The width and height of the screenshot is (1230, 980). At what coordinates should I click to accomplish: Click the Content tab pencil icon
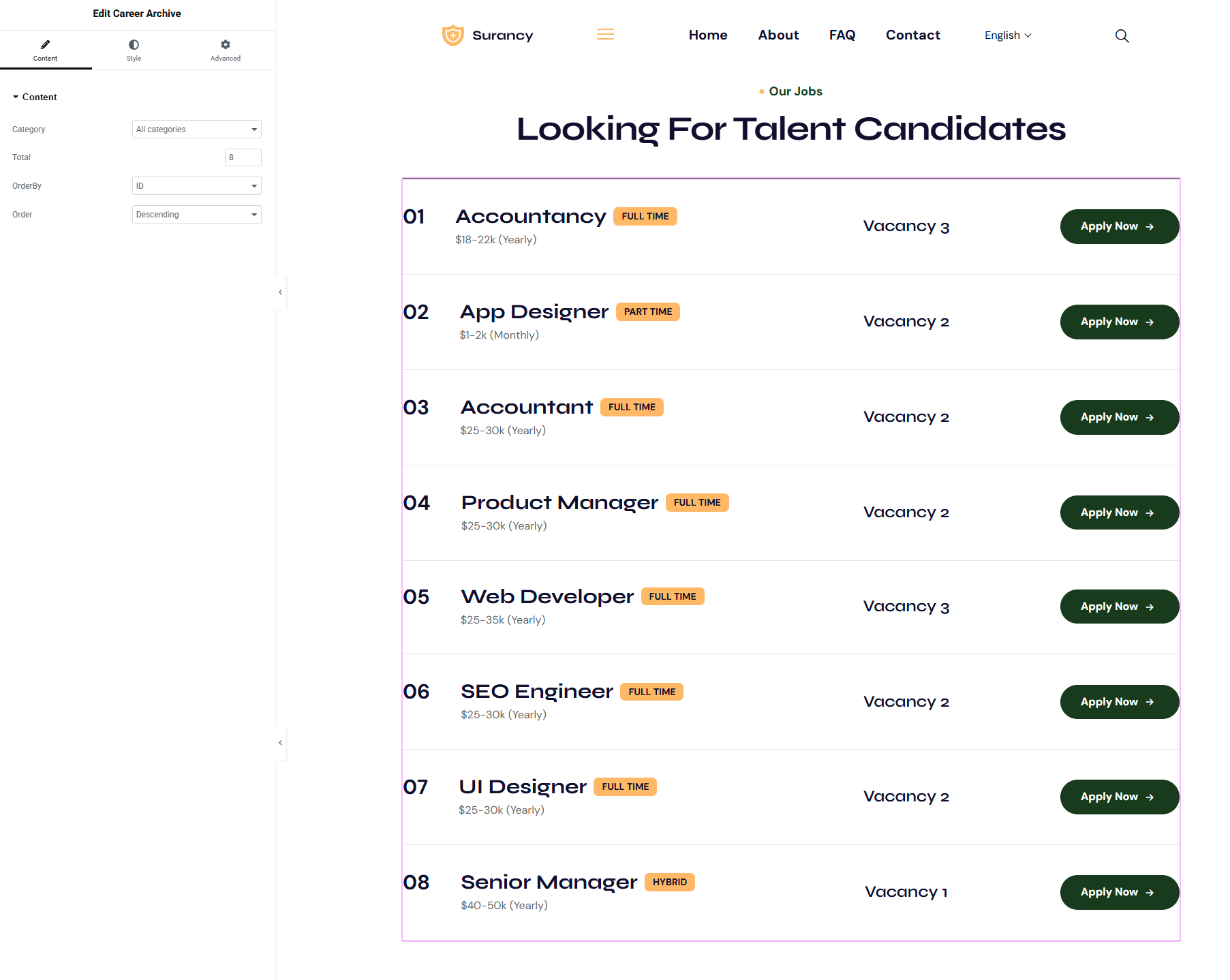click(x=45, y=45)
